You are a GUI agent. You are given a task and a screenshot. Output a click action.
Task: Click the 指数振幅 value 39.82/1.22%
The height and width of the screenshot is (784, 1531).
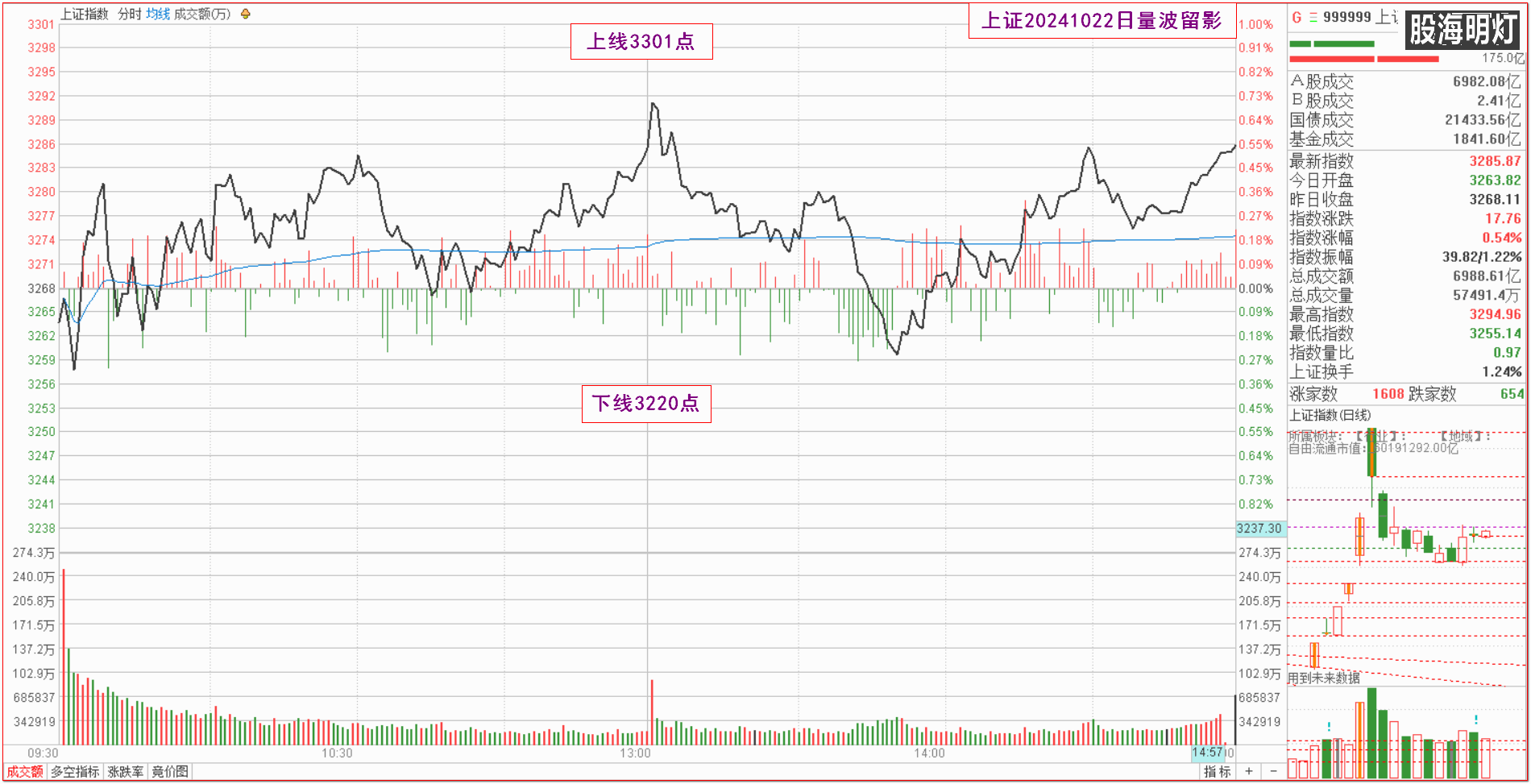point(1482,257)
